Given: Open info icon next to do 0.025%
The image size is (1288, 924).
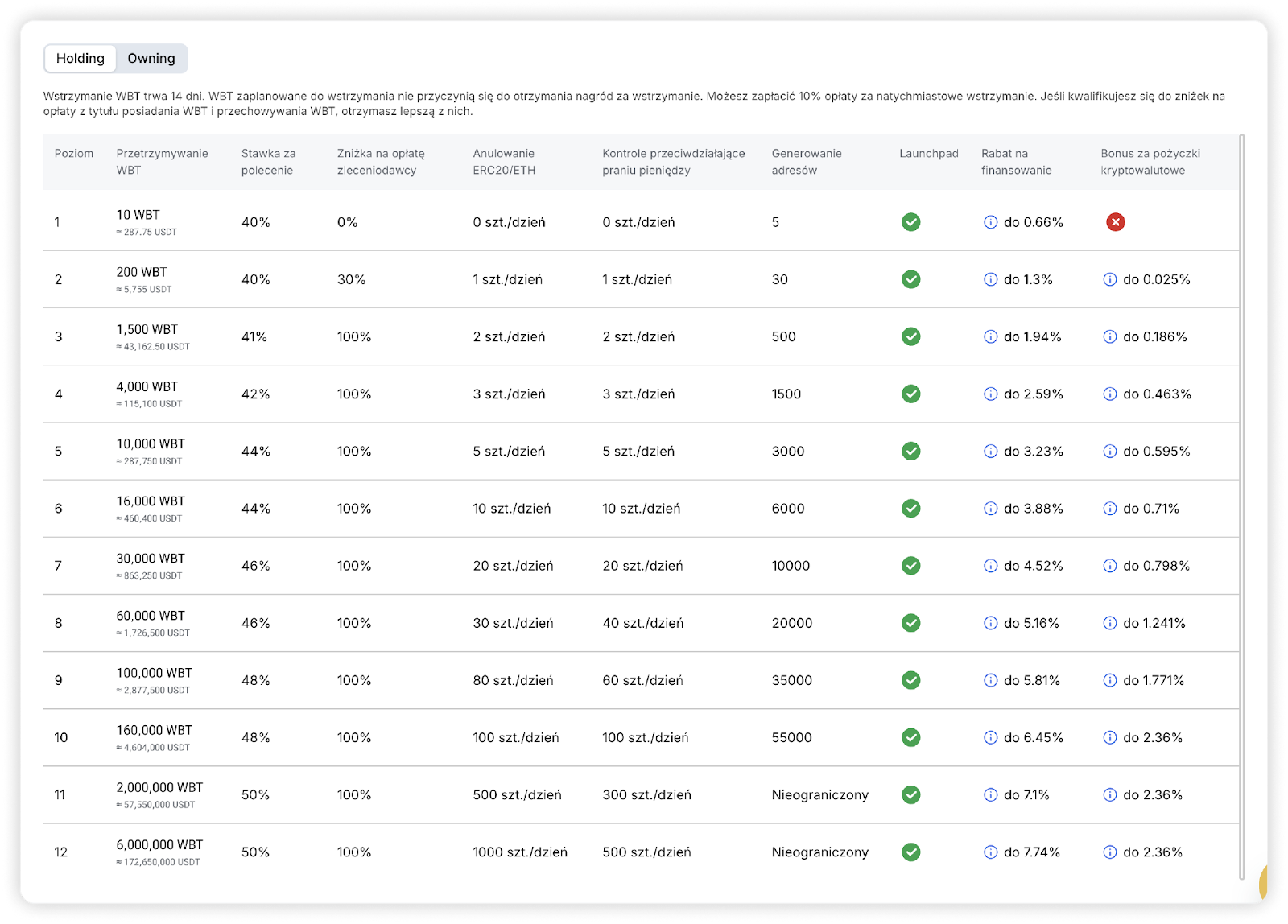Looking at the screenshot, I should (1110, 279).
